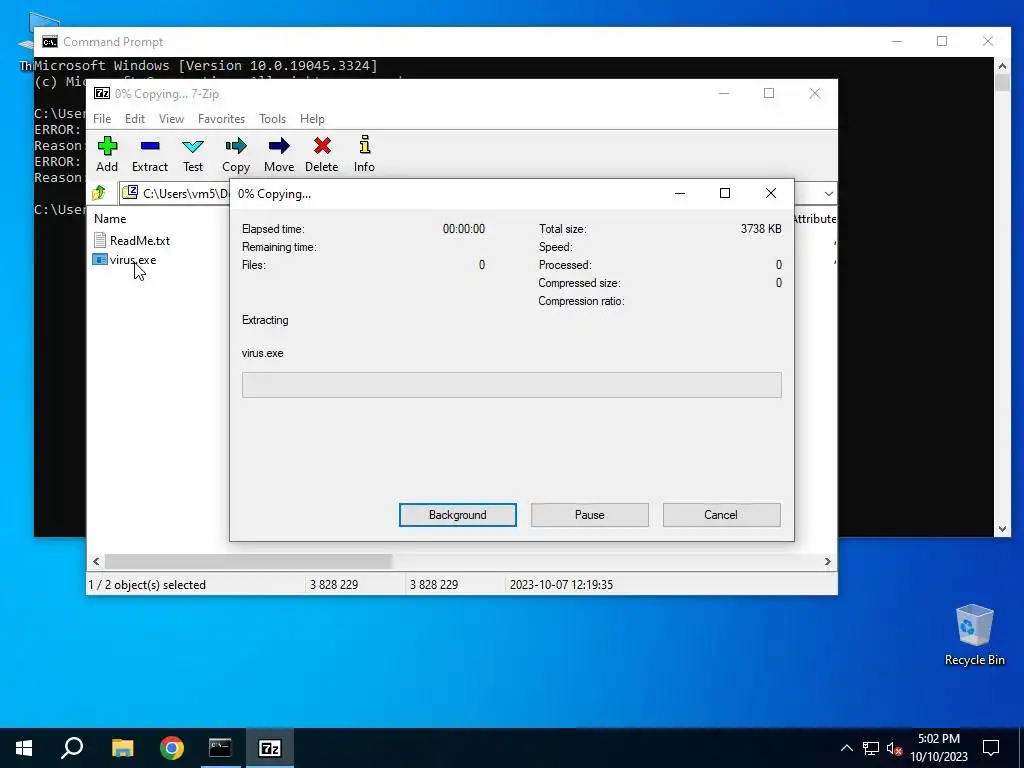This screenshot has width=1024, height=768.
Task: Close the Copying progress dialog
Action: click(771, 193)
